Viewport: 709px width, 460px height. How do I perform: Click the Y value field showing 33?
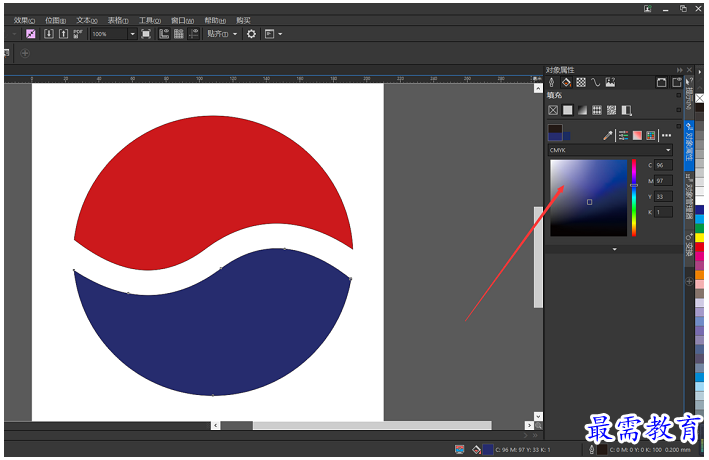663,196
